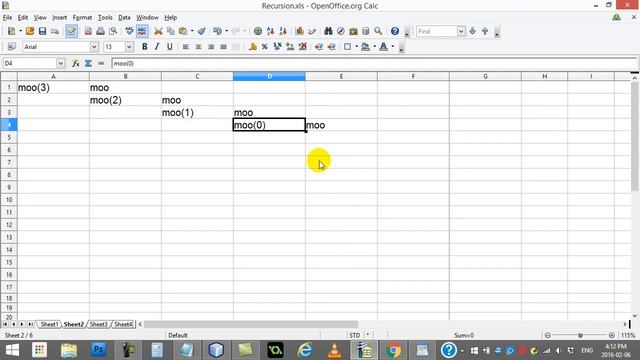
Task: Open the Find toolbar dropdown arrow
Action: [461, 31]
